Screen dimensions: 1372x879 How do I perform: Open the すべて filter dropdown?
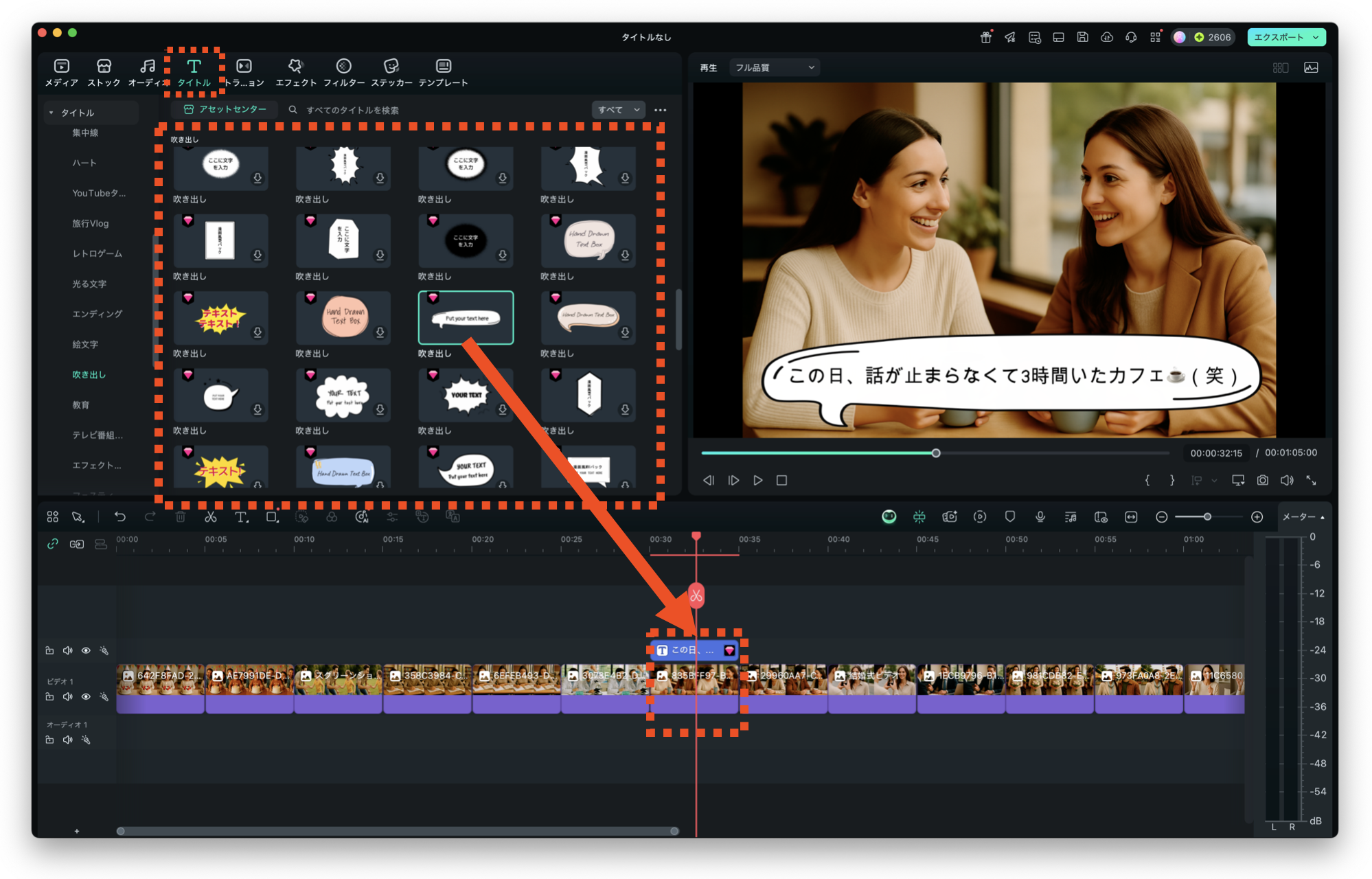click(618, 110)
